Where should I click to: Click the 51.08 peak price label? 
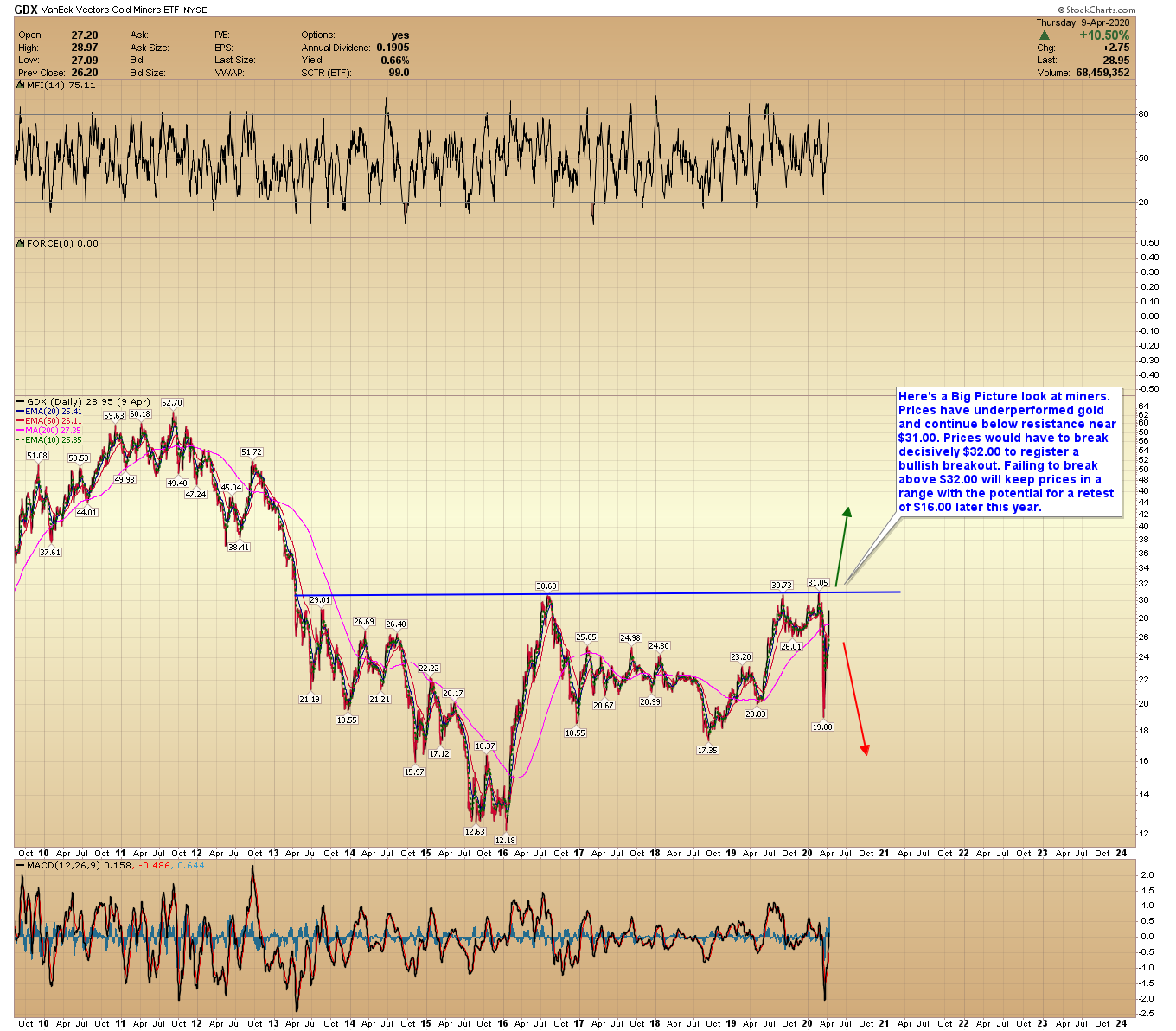click(37, 455)
